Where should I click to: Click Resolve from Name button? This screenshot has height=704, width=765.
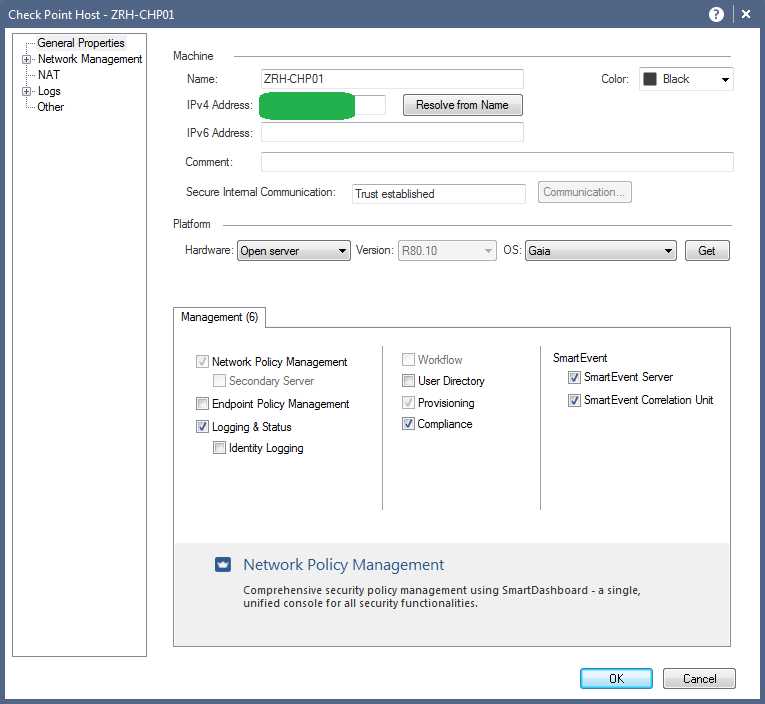(x=463, y=105)
